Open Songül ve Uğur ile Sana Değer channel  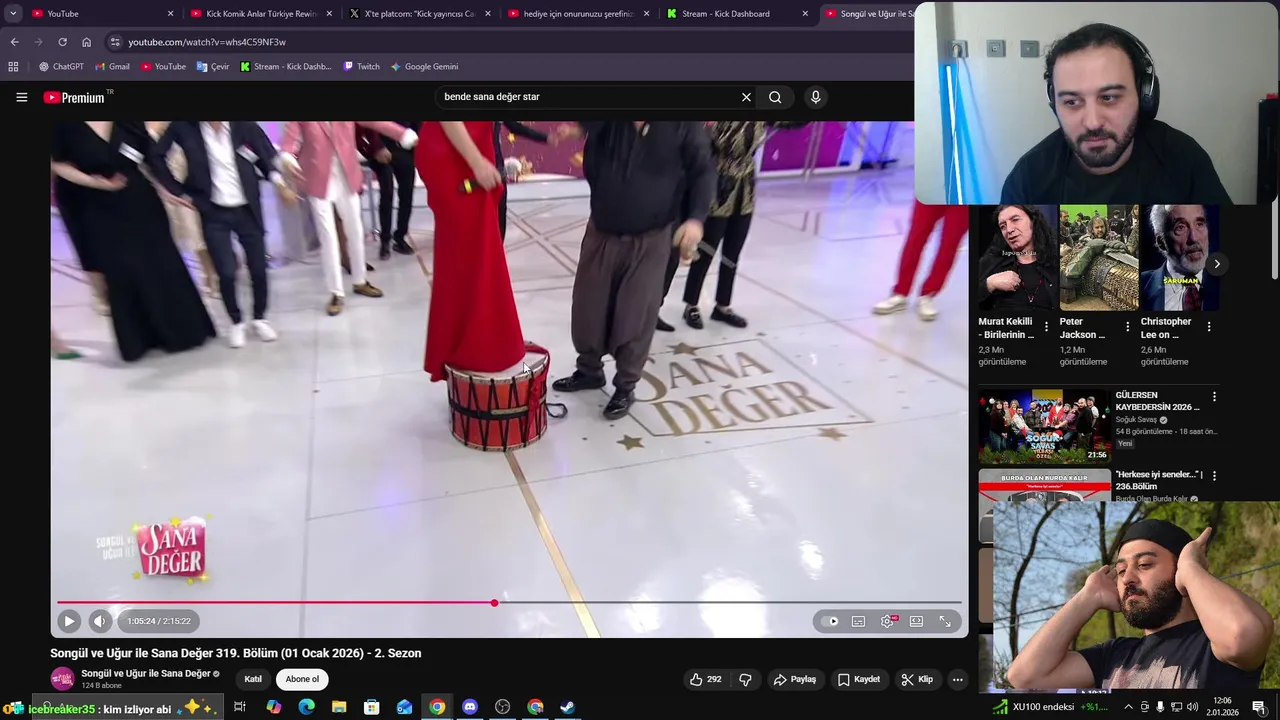(x=146, y=674)
